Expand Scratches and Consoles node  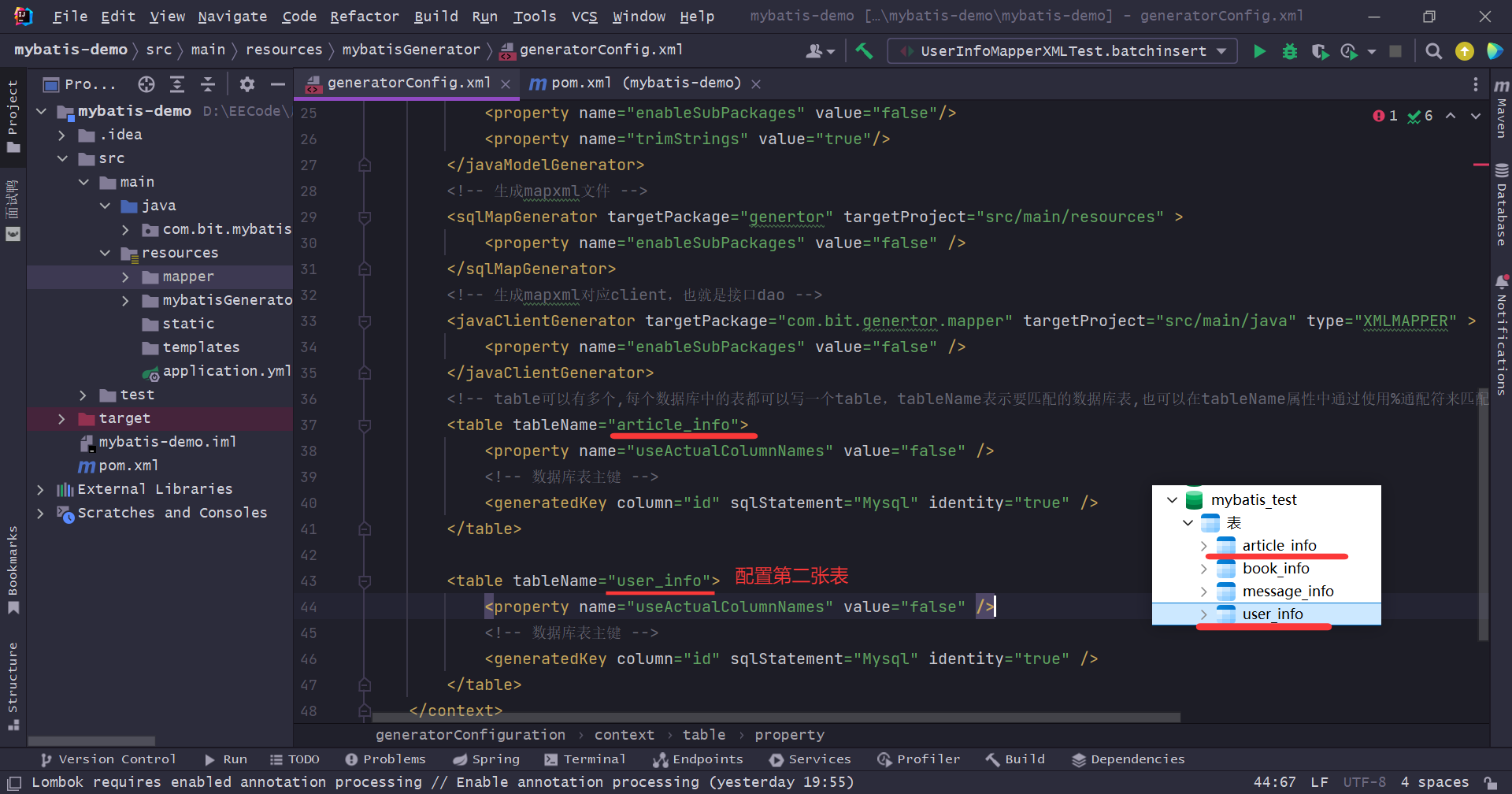(x=41, y=514)
